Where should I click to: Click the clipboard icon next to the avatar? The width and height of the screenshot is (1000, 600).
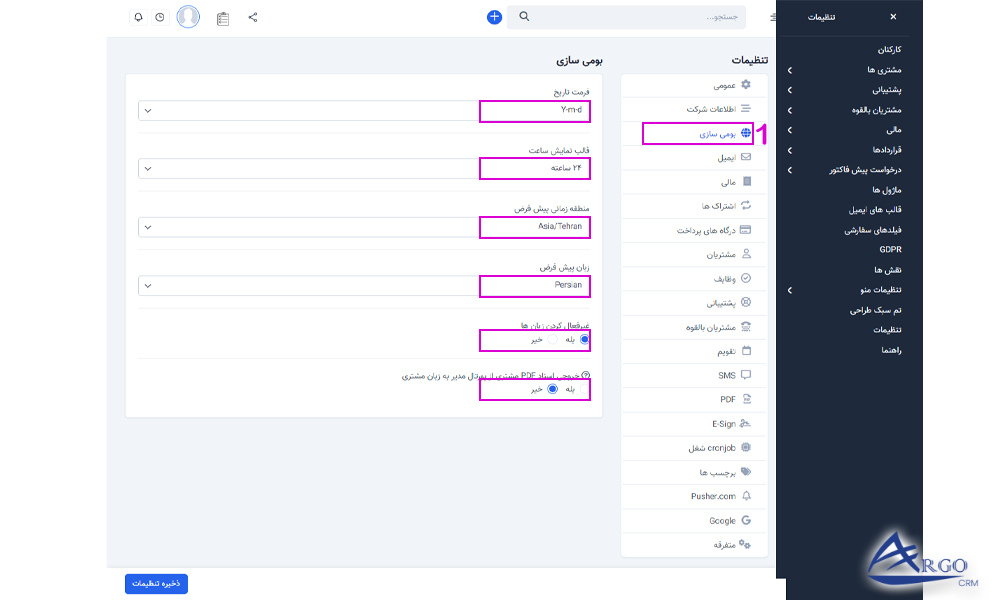pos(224,17)
